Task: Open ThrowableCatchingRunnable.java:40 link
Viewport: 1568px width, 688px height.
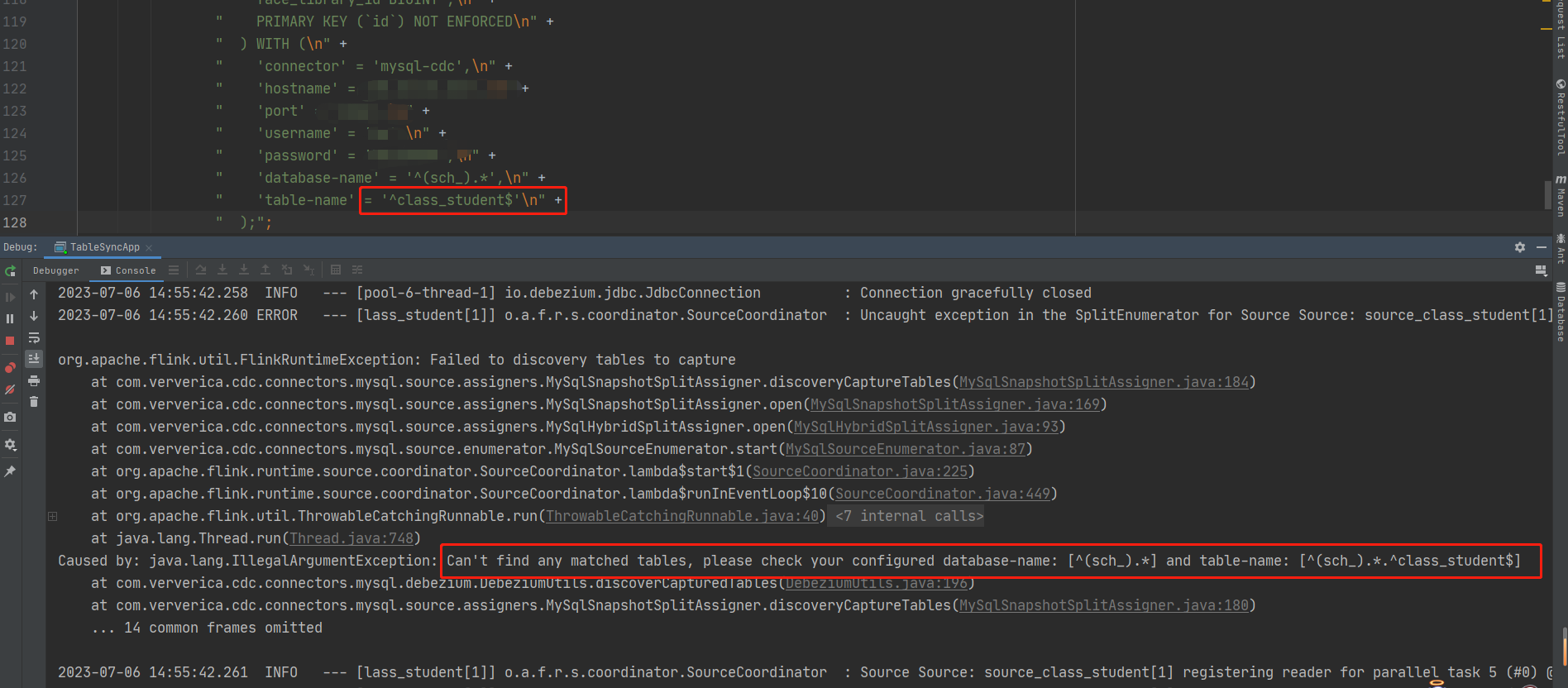Action: point(681,516)
